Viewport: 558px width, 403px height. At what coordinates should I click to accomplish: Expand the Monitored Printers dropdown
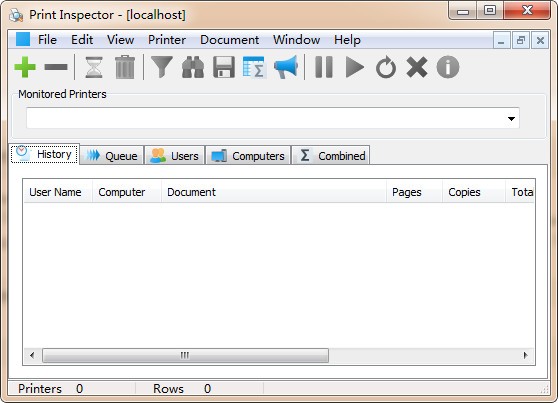click(x=511, y=119)
